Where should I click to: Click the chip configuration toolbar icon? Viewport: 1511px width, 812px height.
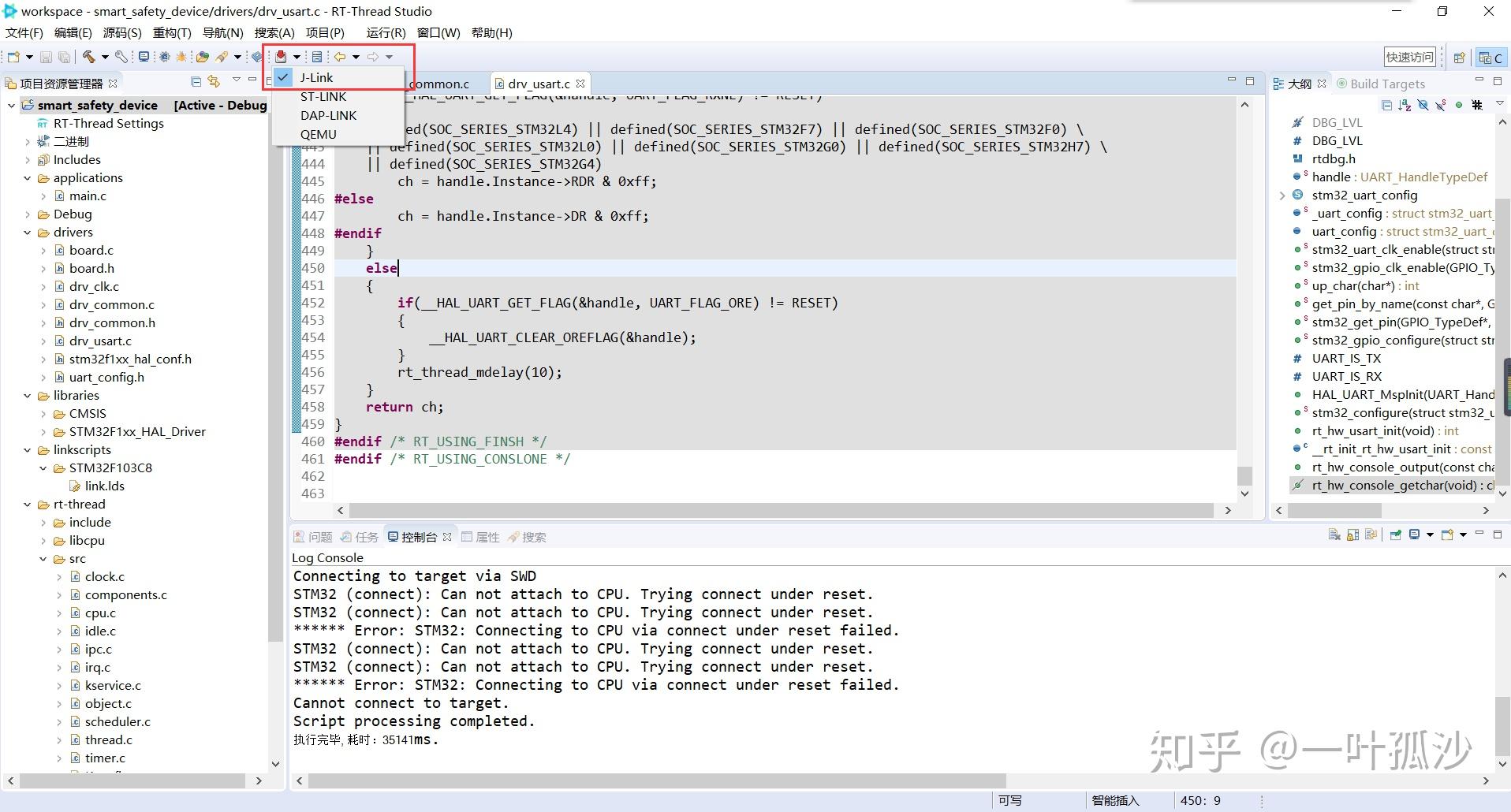click(164, 57)
